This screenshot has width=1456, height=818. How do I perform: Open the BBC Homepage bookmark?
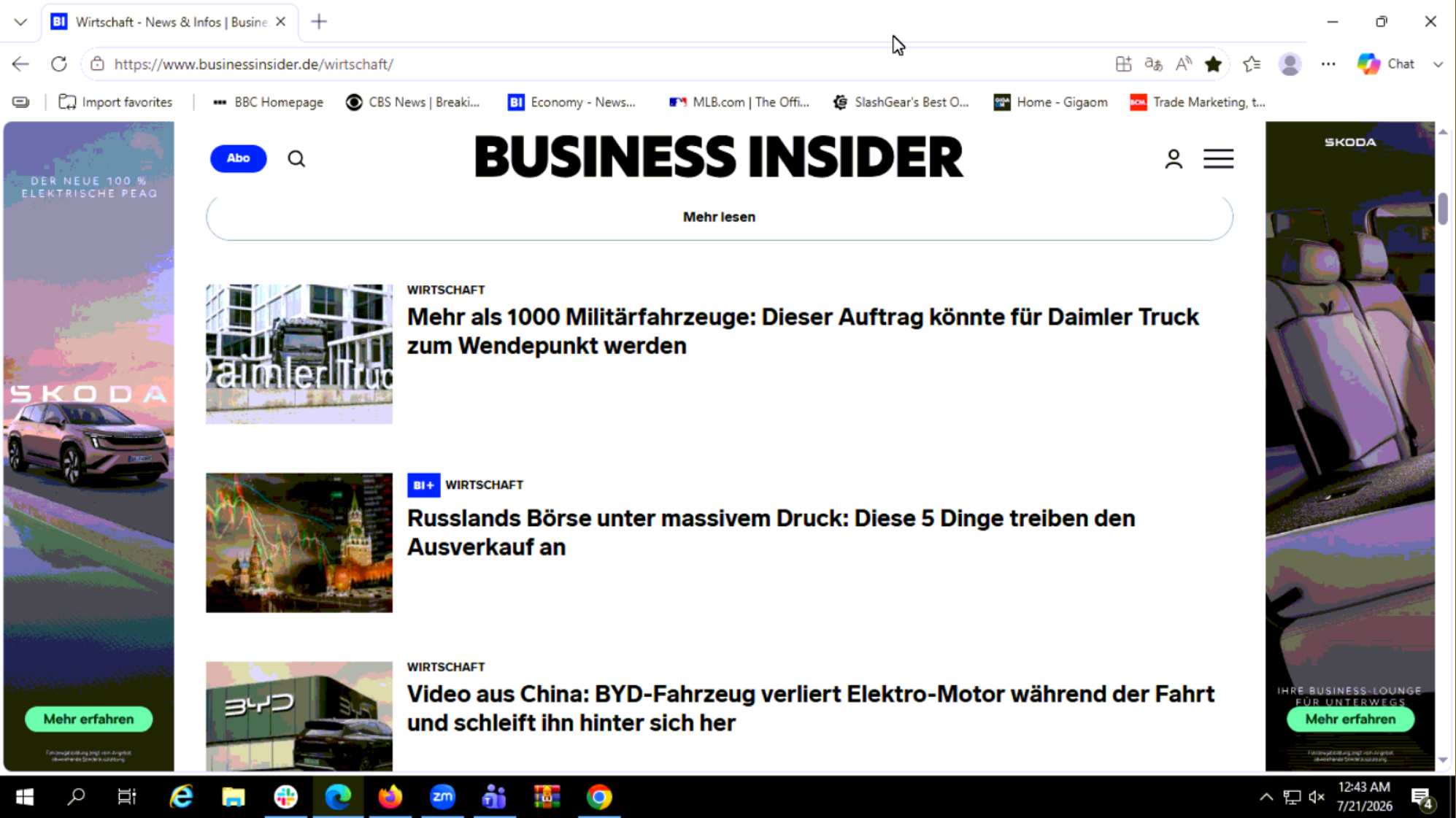coord(268,102)
